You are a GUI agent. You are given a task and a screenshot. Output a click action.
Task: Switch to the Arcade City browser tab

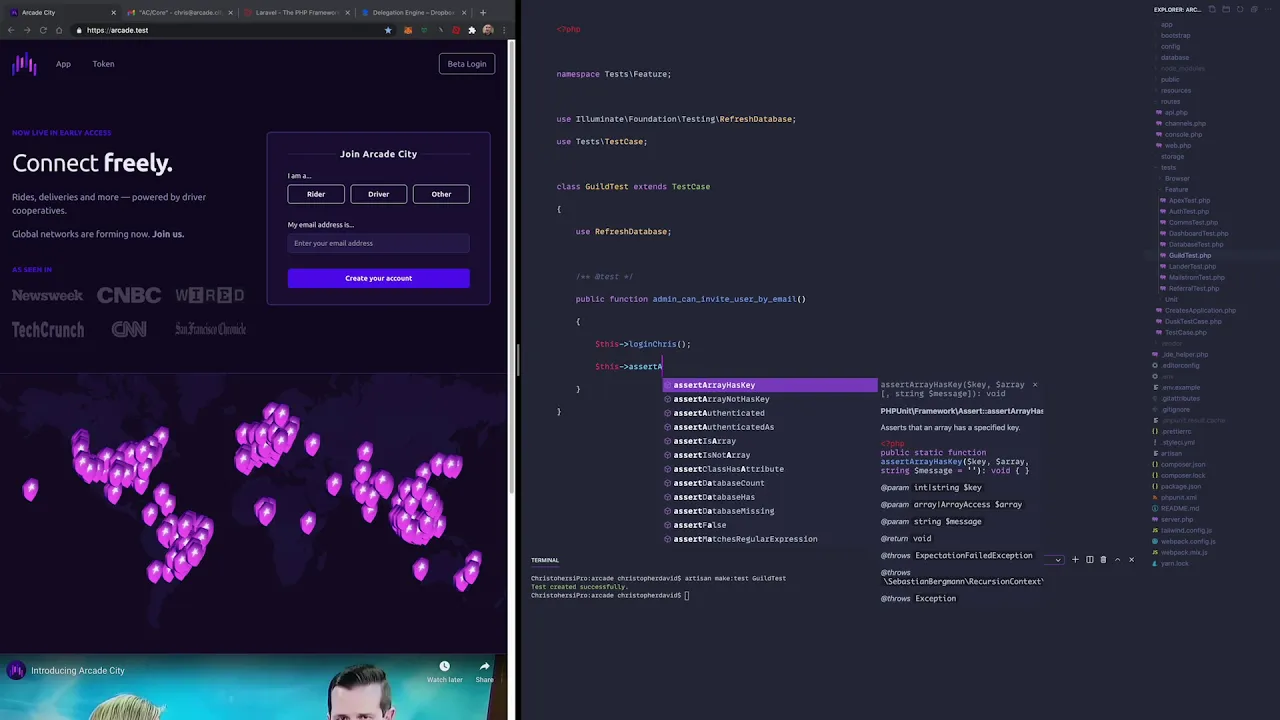[60, 13]
